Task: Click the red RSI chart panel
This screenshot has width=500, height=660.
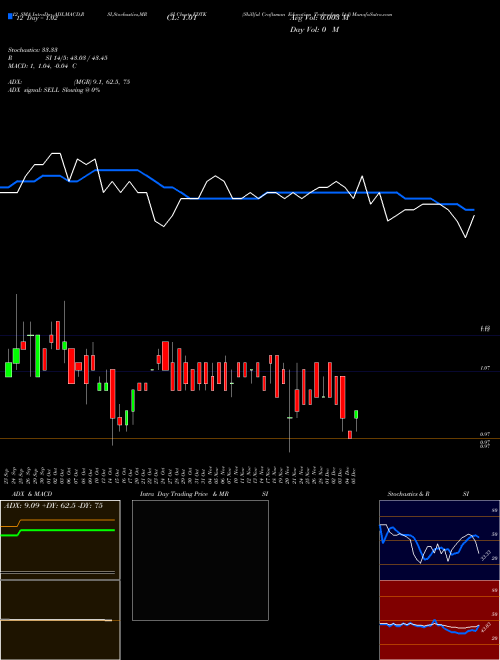Action: tap(439, 620)
